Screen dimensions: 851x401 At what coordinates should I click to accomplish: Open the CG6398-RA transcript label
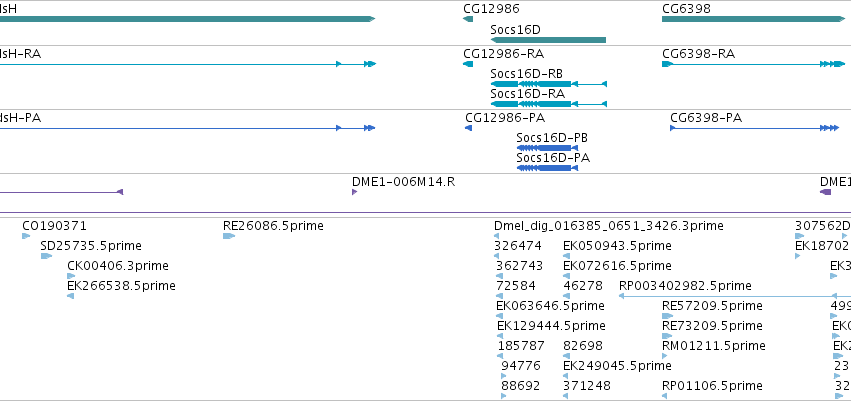(698, 54)
